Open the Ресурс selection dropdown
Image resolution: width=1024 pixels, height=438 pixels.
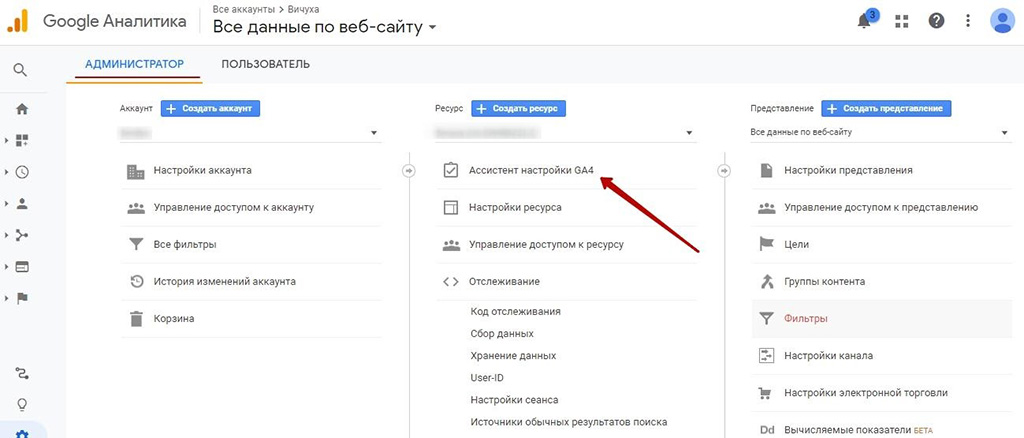click(x=566, y=133)
